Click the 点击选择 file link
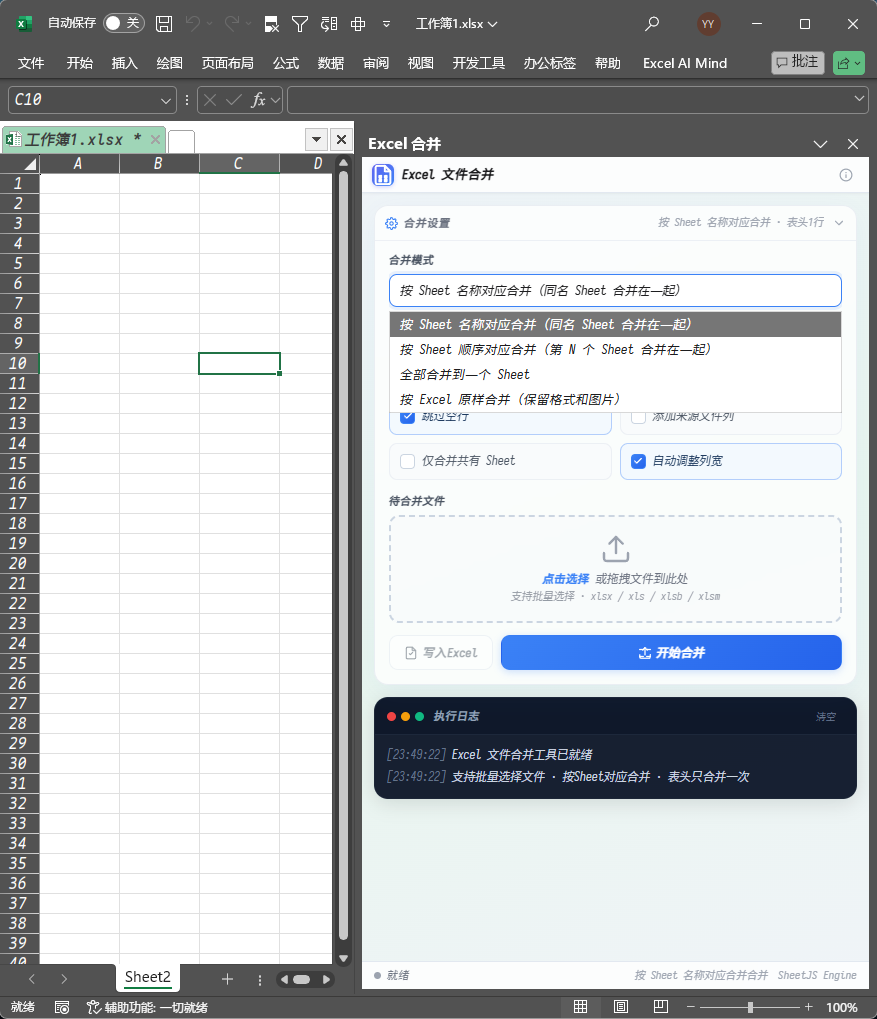This screenshot has width=877, height=1019. (566, 578)
